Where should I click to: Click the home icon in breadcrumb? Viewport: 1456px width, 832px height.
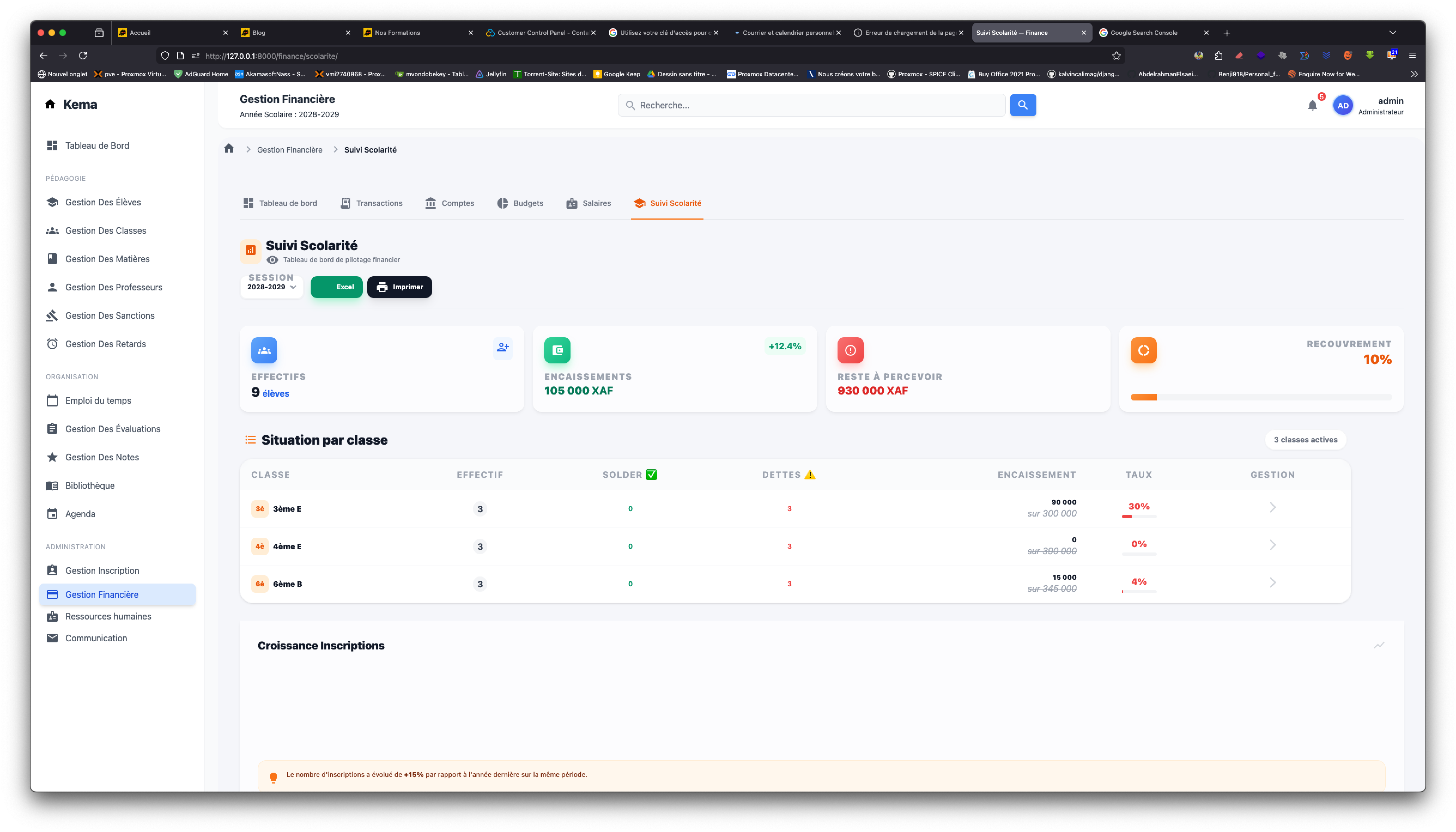click(x=229, y=148)
